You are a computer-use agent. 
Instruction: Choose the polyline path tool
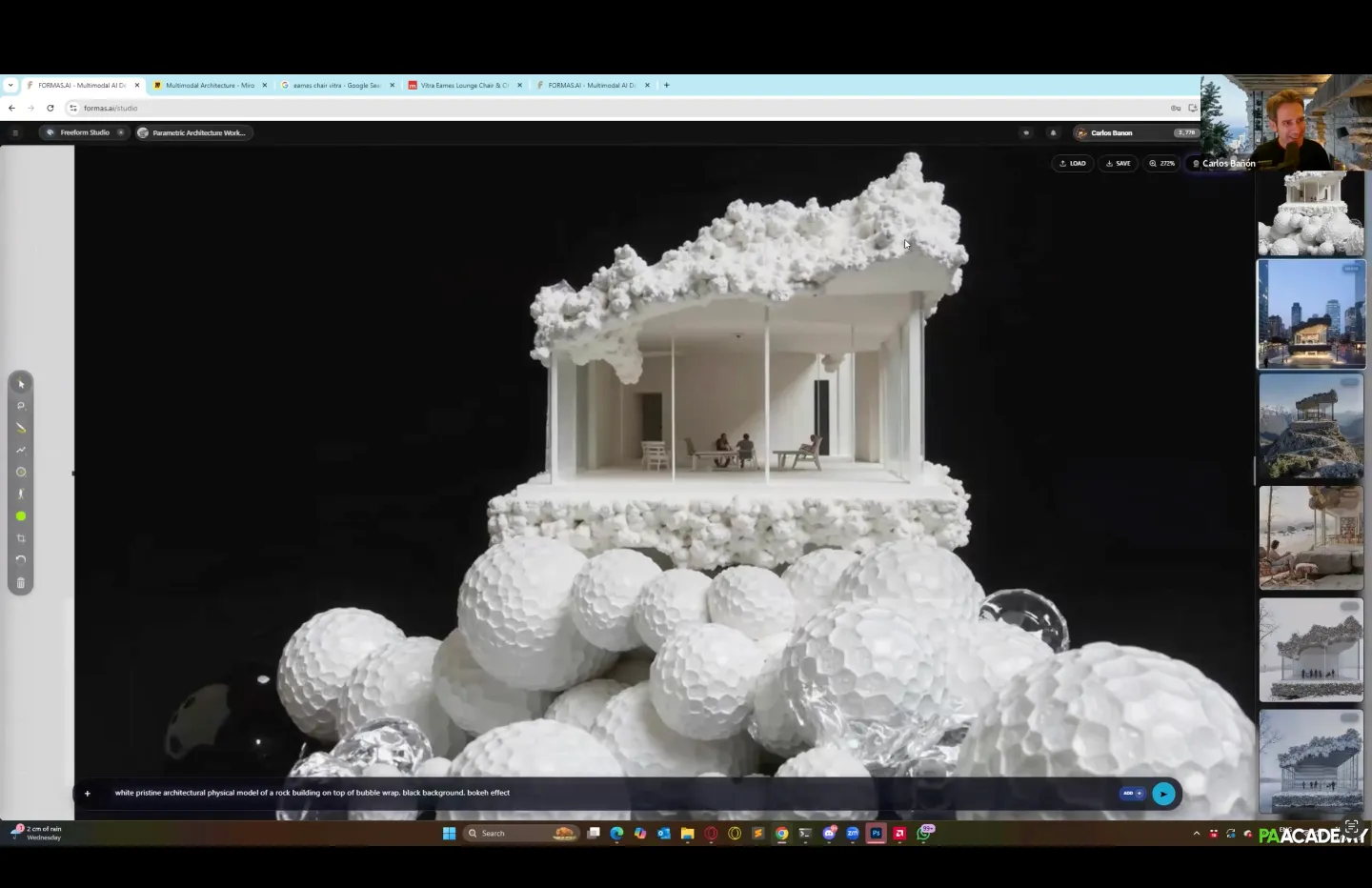[x=21, y=450]
